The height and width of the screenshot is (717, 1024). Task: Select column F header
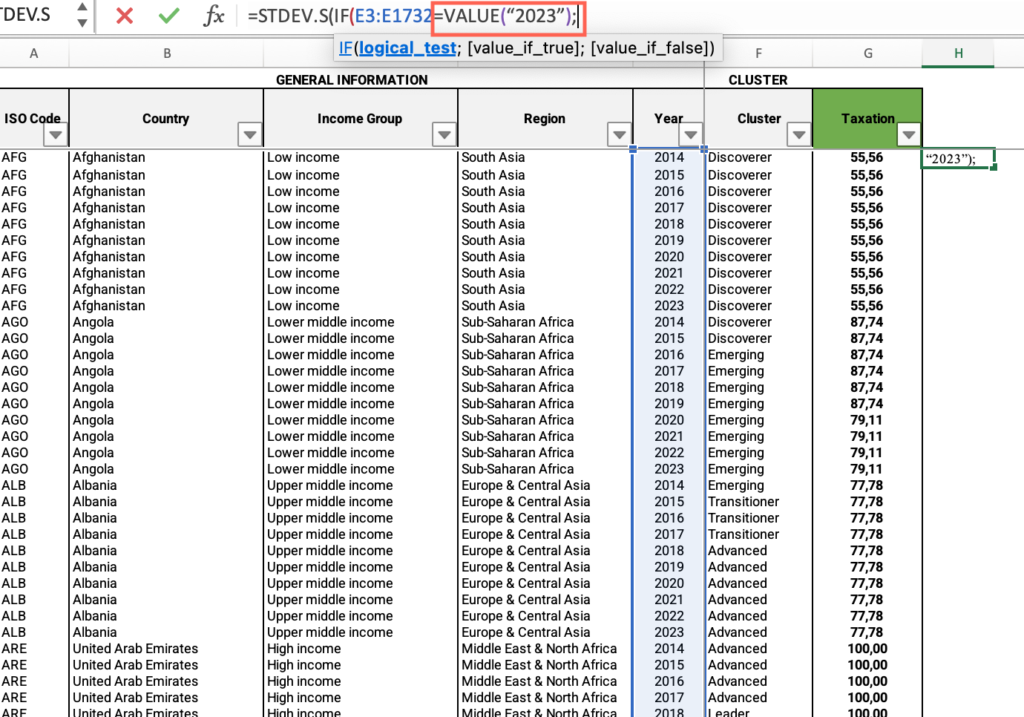(758, 54)
